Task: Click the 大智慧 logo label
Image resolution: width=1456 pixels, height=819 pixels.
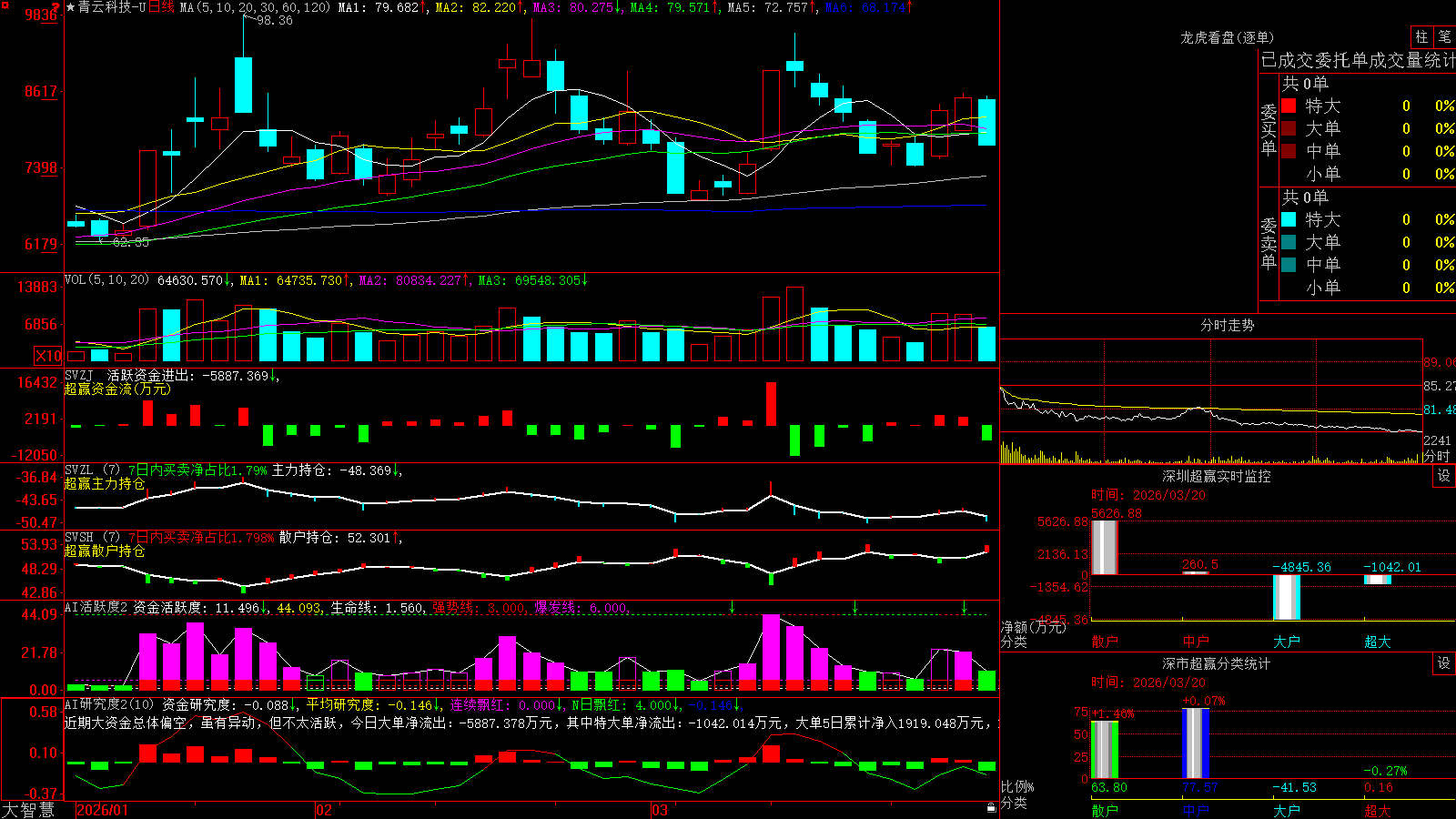Action: (x=28, y=810)
